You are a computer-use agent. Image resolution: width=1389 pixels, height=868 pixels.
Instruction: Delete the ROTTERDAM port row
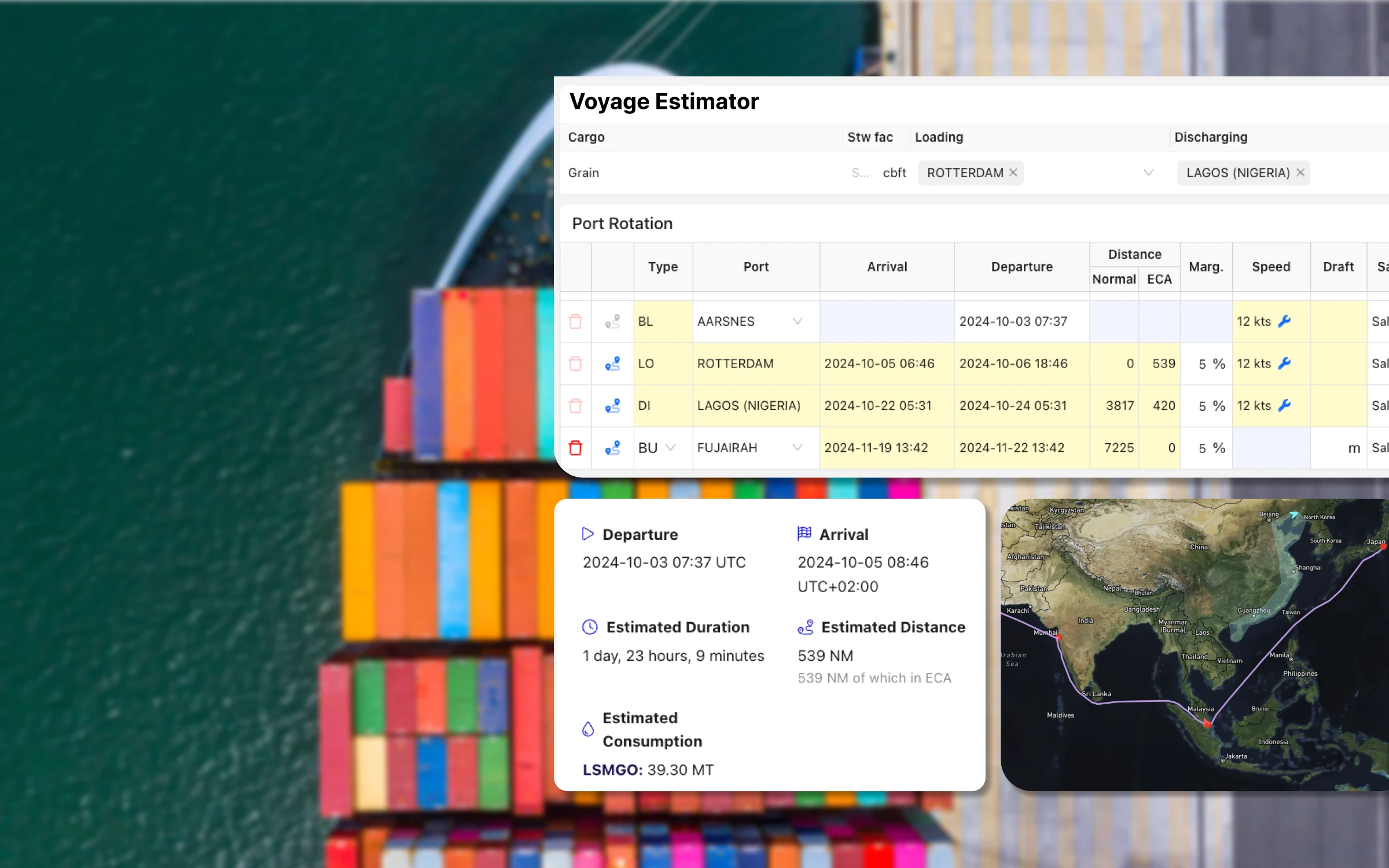[575, 364]
